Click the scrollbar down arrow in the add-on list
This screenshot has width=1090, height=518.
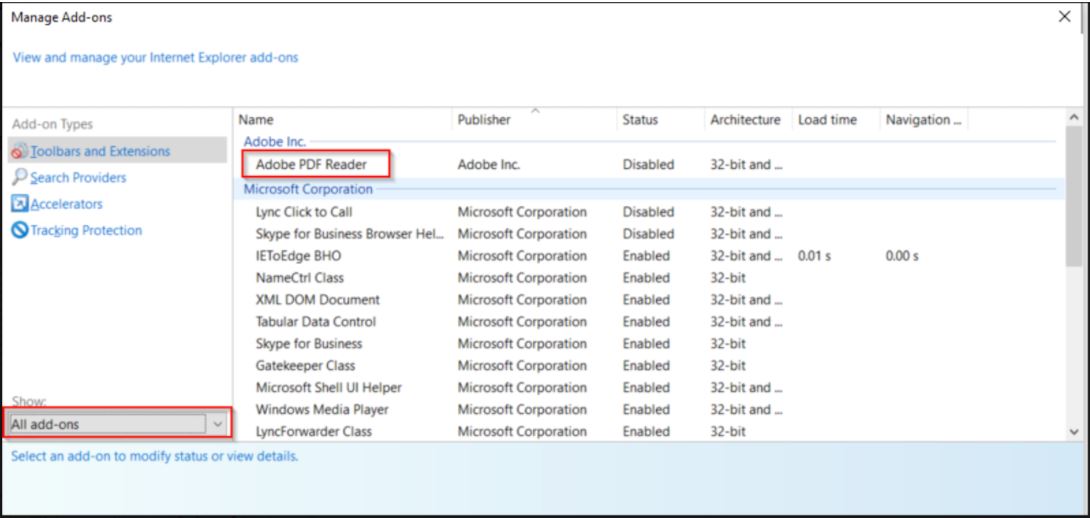[1075, 430]
